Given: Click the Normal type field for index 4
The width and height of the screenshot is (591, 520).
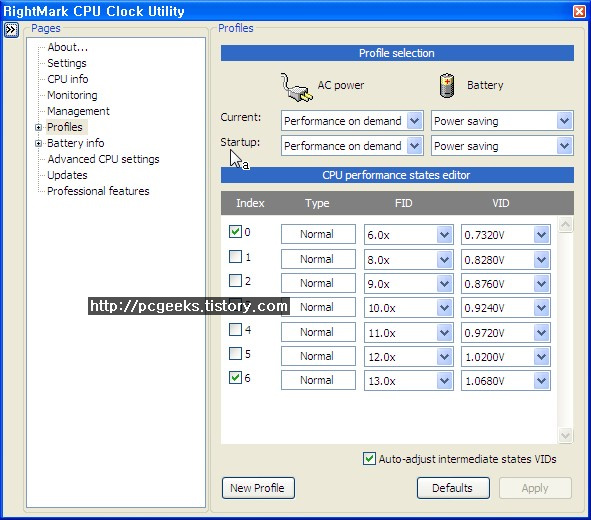Looking at the screenshot, I should (318, 332).
